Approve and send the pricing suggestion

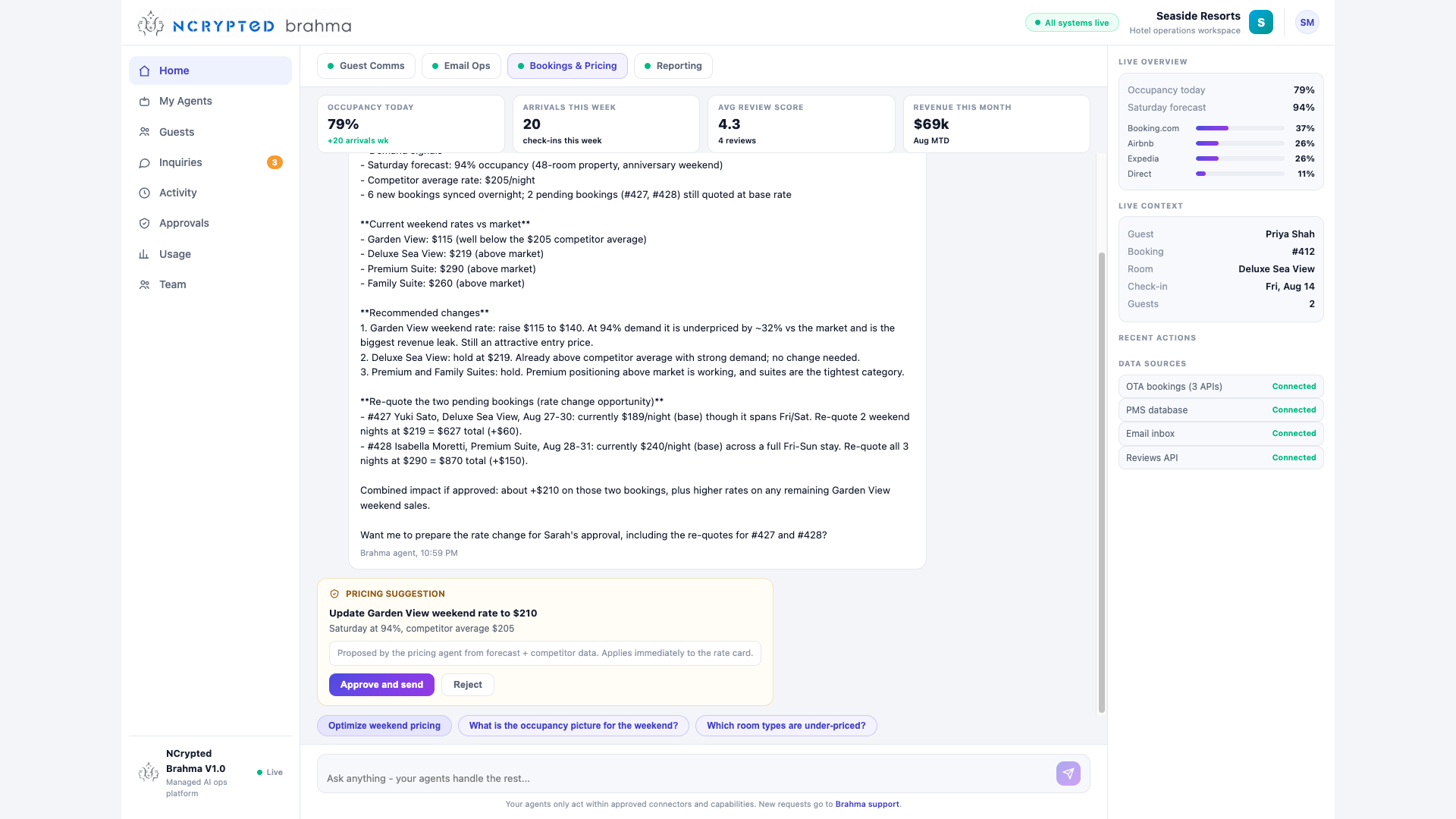tap(381, 685)
